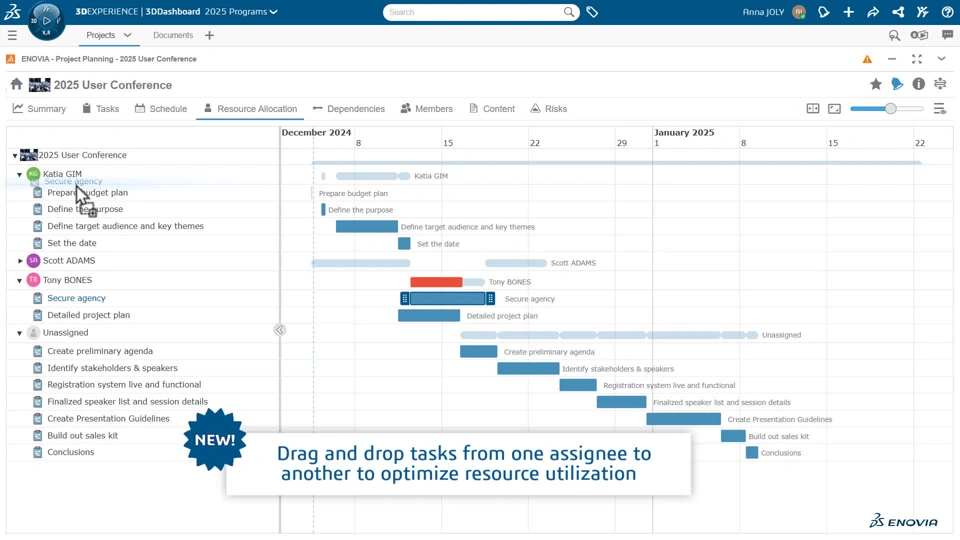
Task: Open the 2025 Programs dashboard dropdown
Action: tap(241, 12)
